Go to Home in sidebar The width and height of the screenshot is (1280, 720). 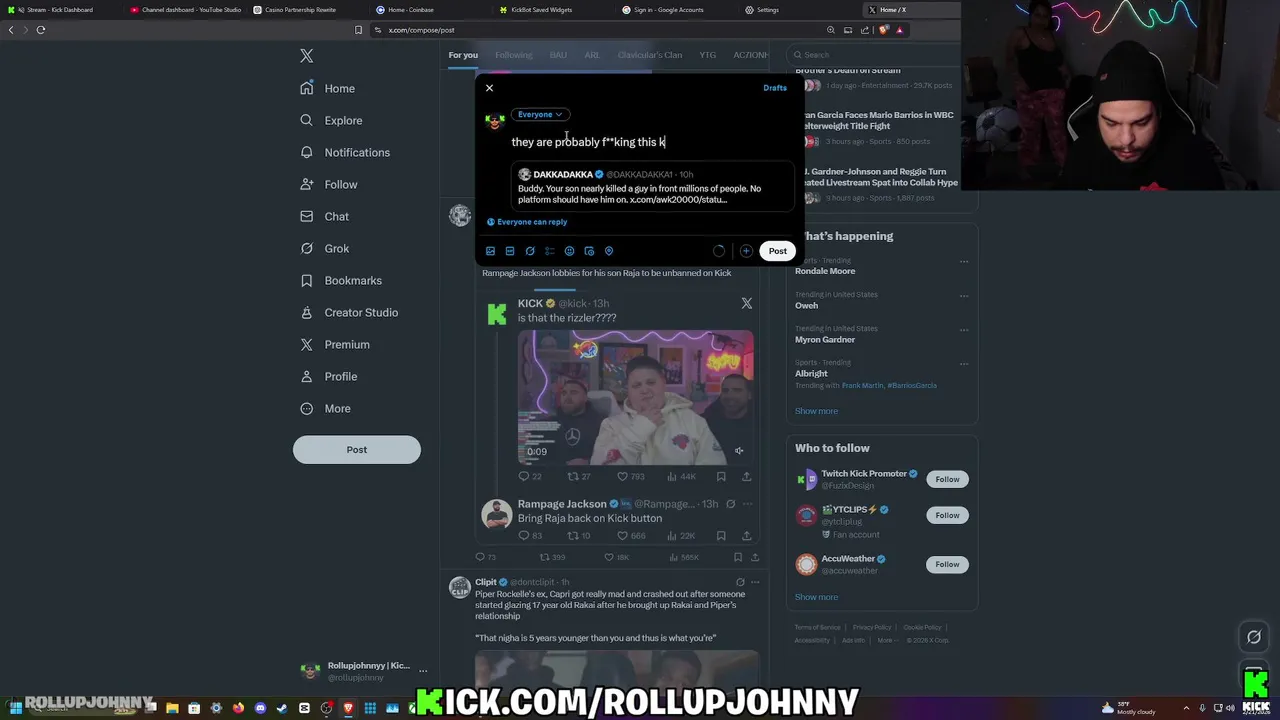pyautogui.click(x=328, y=88)
